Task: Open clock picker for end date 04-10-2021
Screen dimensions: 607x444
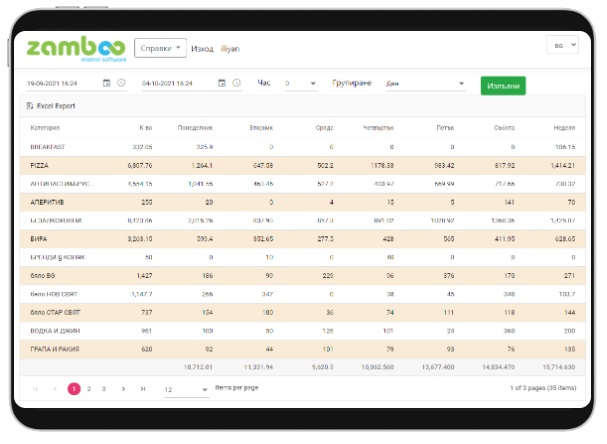Action: (x=237, y=83)
